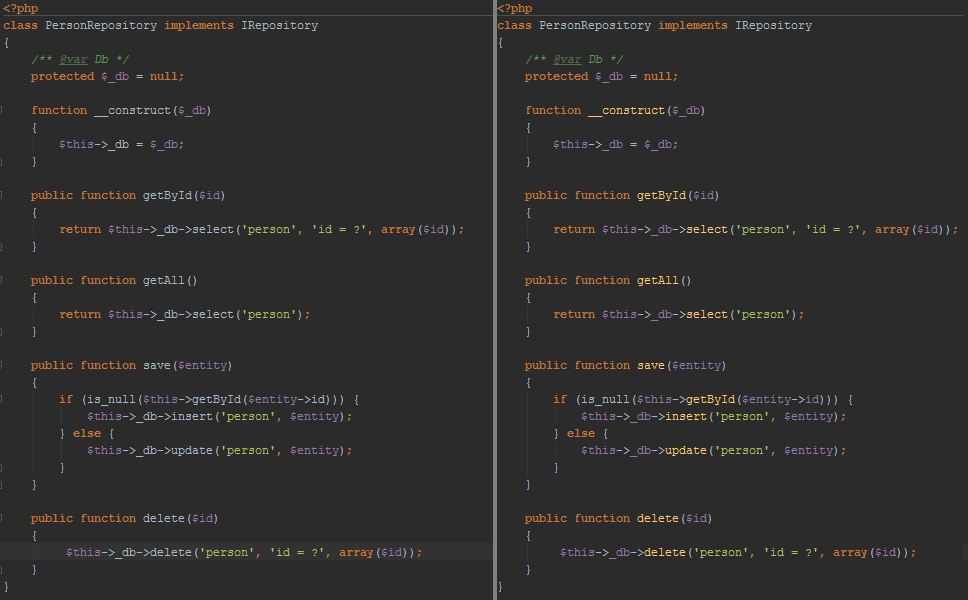Click the IRepository interface name in right pane
This screenshot has width=968, height=600.
click(773, 25)
